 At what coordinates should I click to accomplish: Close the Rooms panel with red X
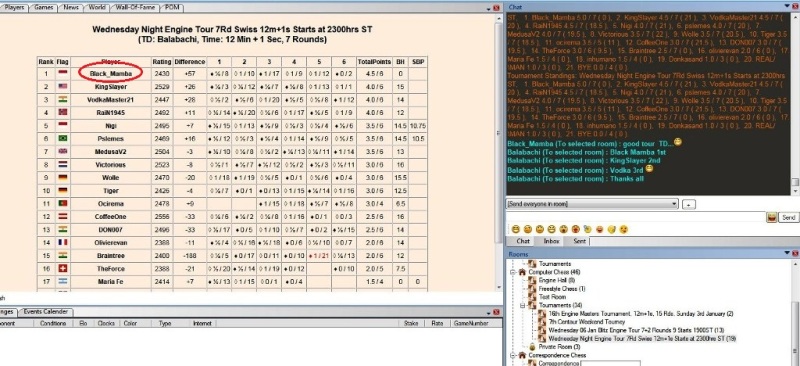pos(795,253)
